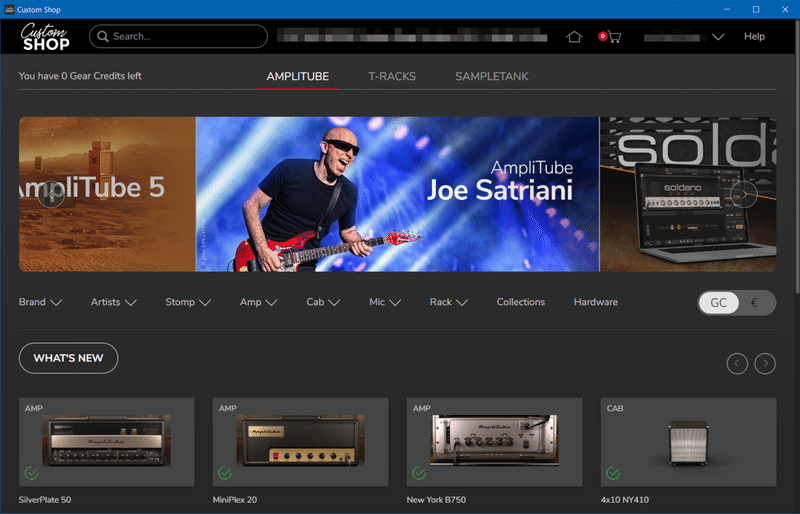Click owned checkmark on New York B750

click(419, 473)
